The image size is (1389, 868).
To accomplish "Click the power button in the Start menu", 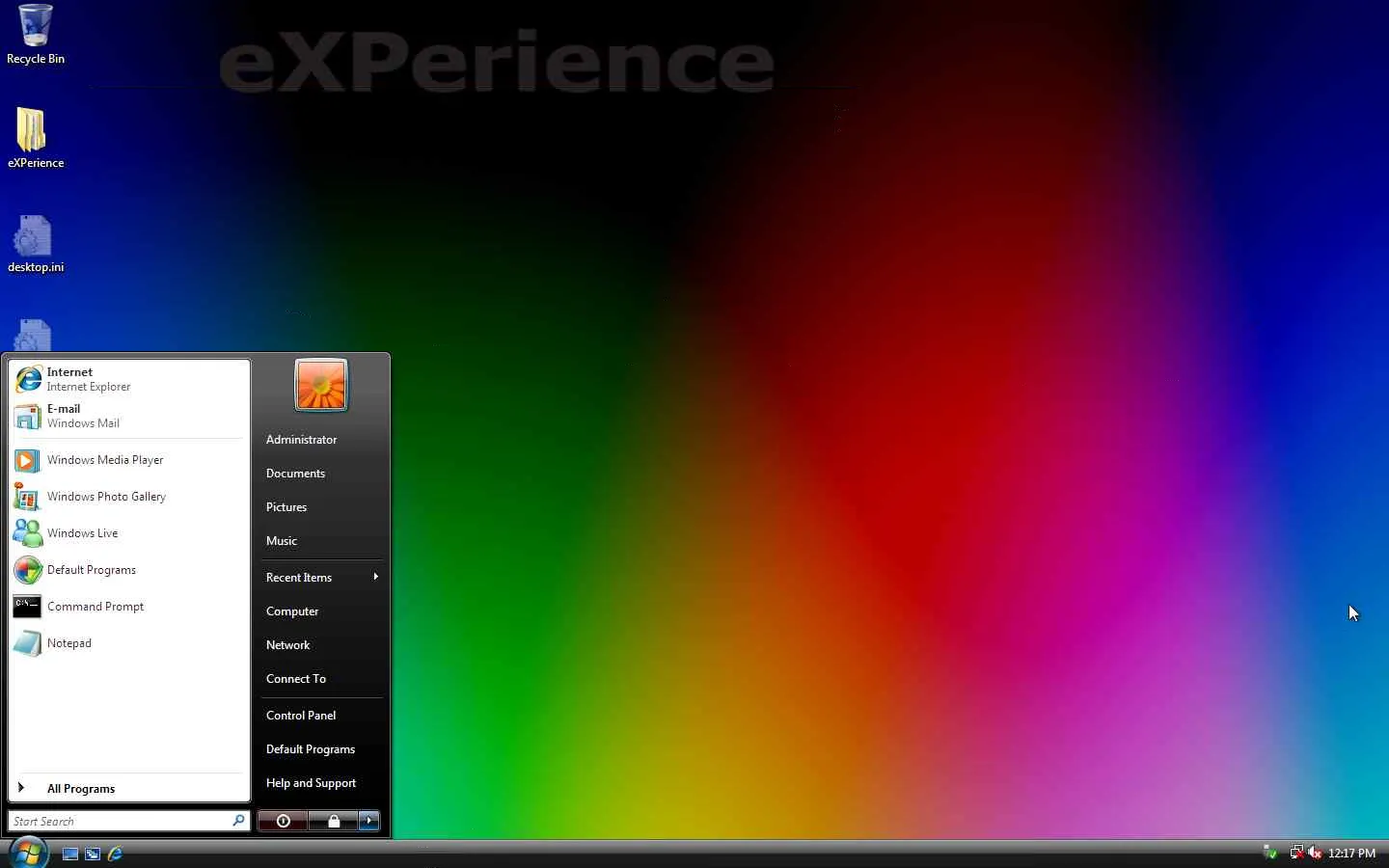I will click(x=283, y=821).
